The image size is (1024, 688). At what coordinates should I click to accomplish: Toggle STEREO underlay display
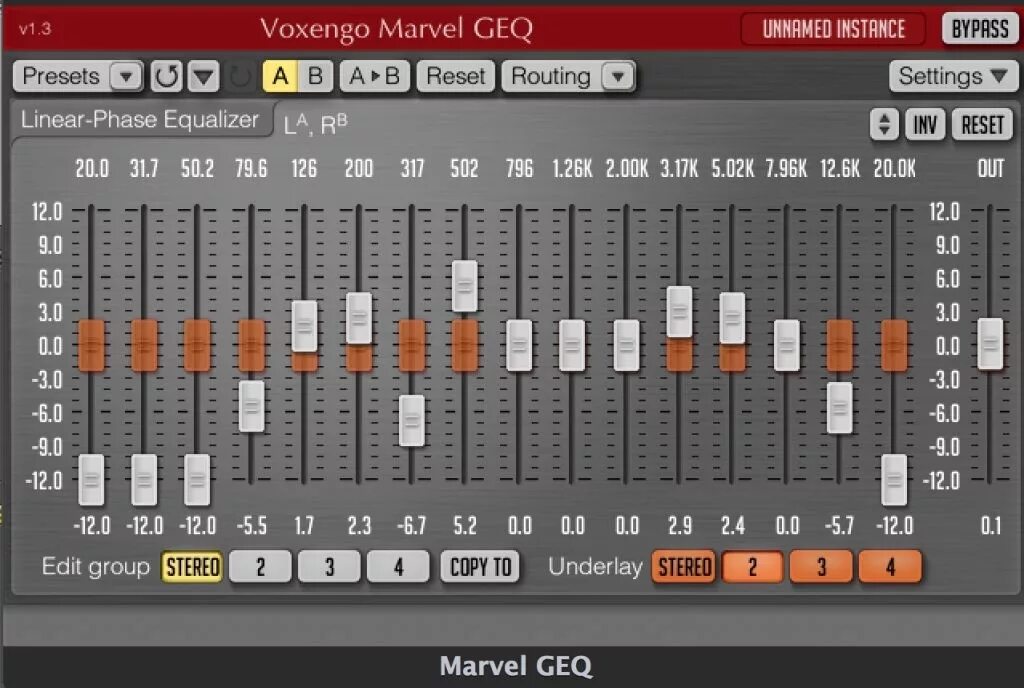pyautogui.click(x=684, y=567)
